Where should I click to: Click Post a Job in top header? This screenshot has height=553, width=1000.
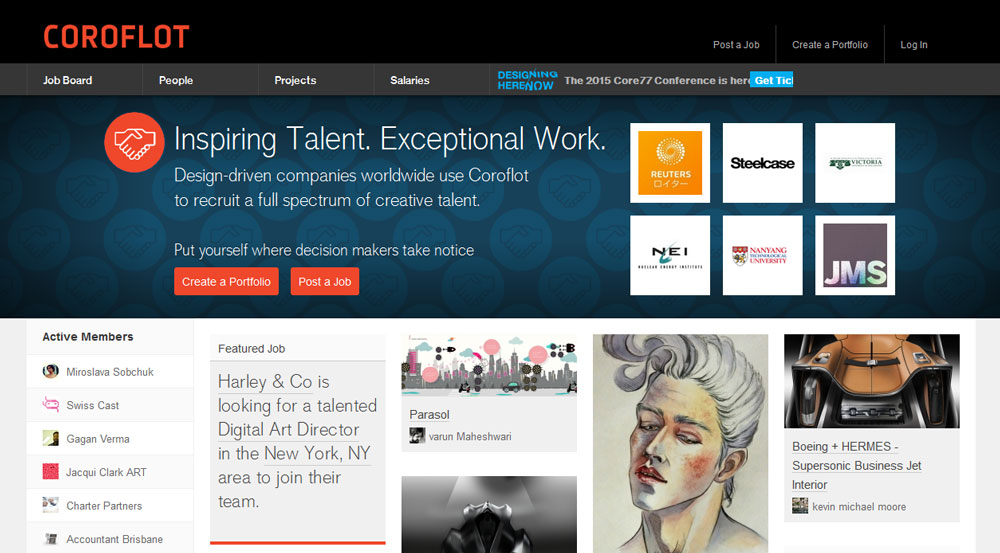coord(736,45)
